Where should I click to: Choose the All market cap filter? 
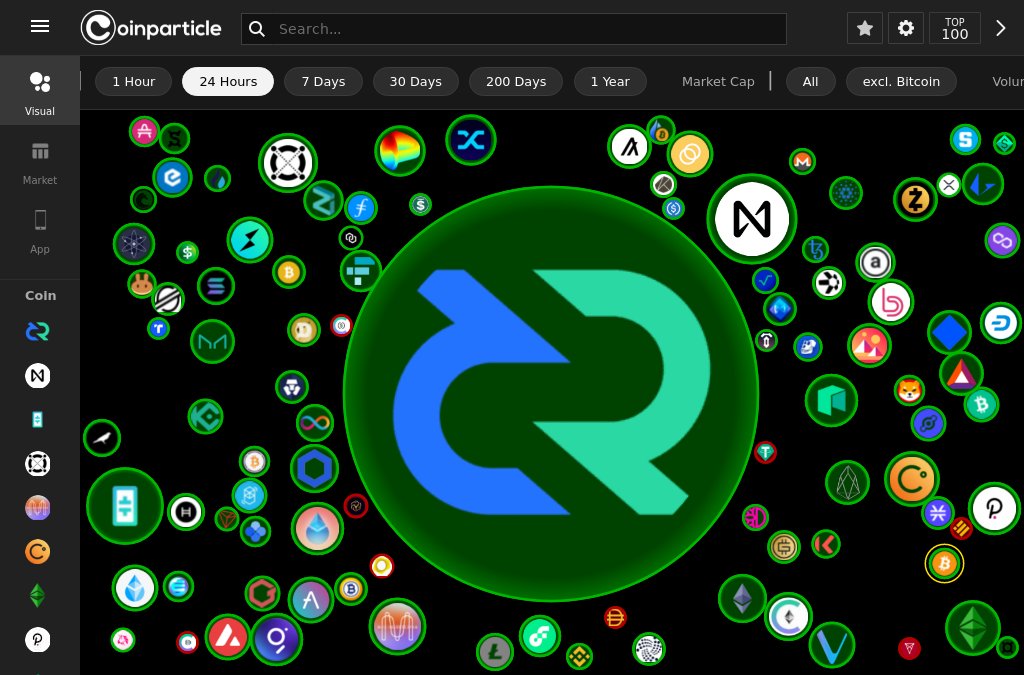[810, 82]
